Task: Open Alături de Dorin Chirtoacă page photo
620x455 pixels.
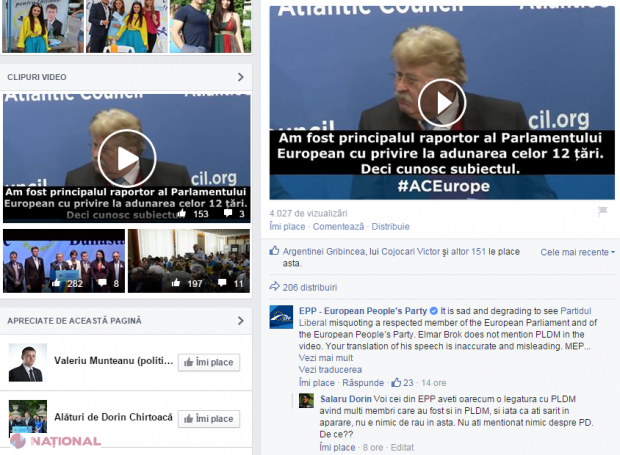Action: click(x=27, y=418)
